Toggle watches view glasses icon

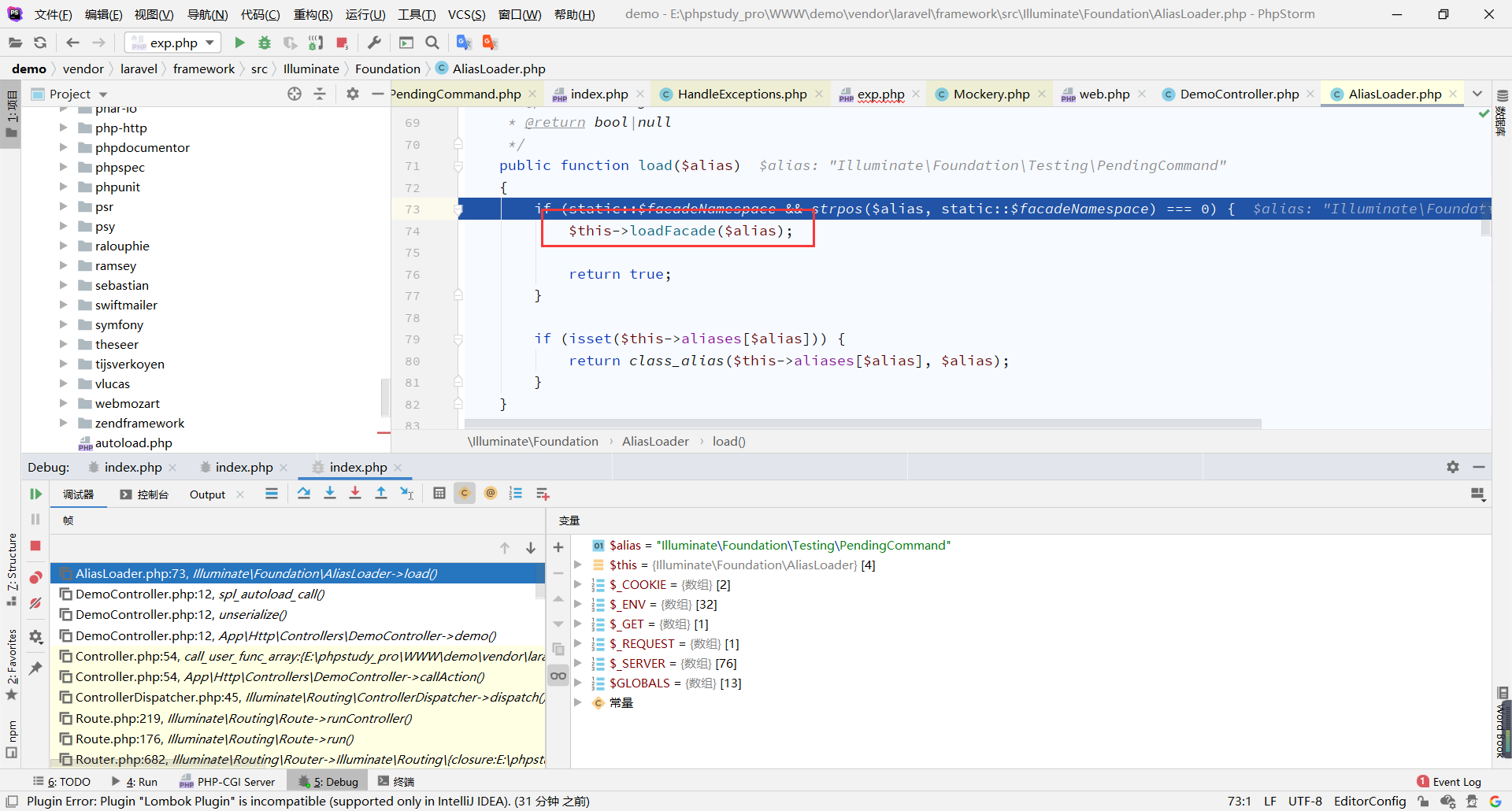558,676
